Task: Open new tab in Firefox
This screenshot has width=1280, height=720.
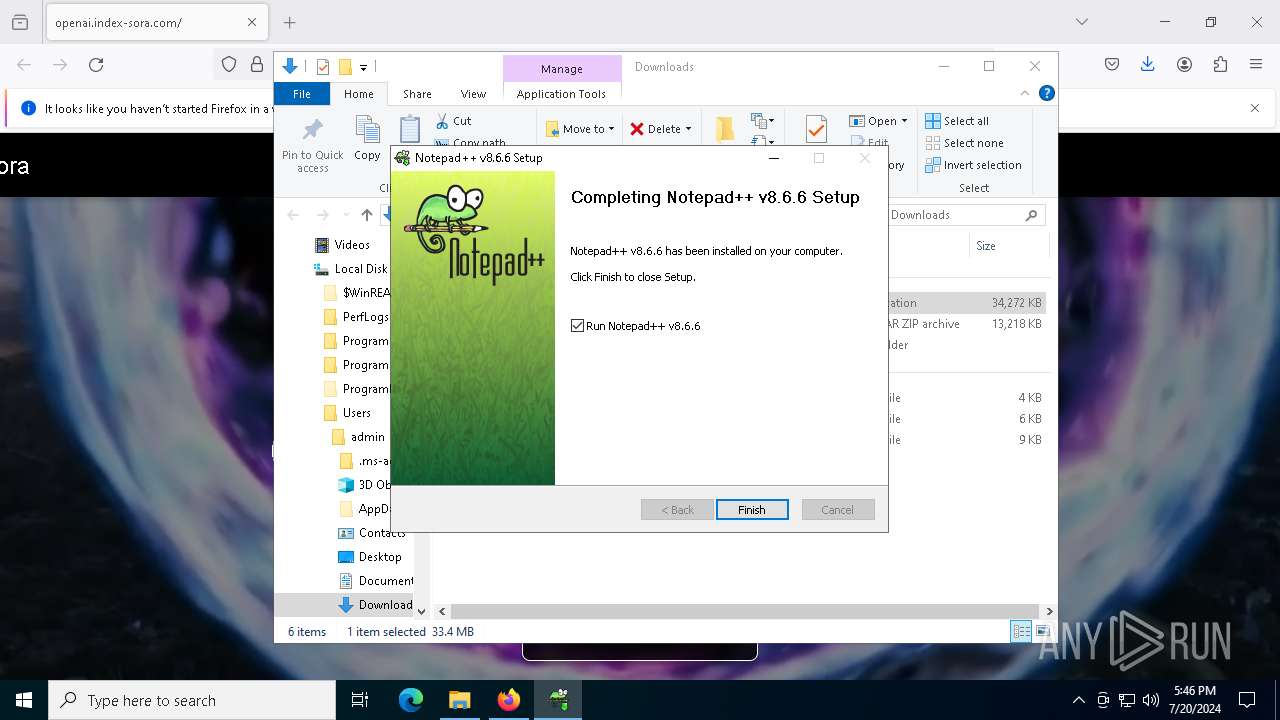Action: pos(290,22)
